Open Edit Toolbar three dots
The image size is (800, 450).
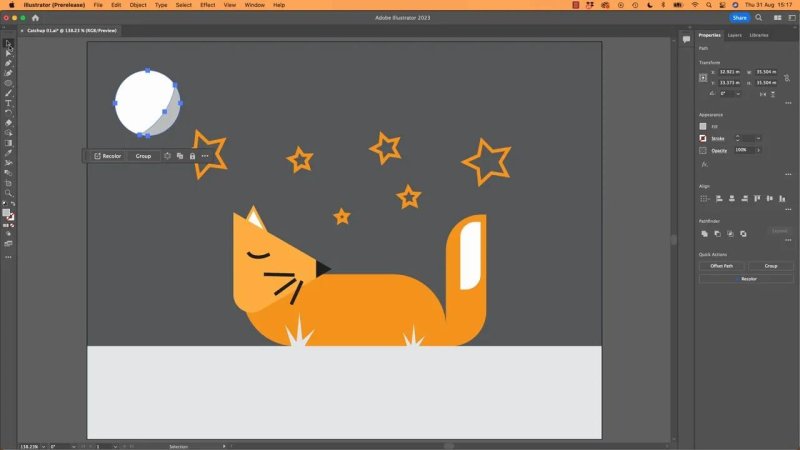[8, 257]
